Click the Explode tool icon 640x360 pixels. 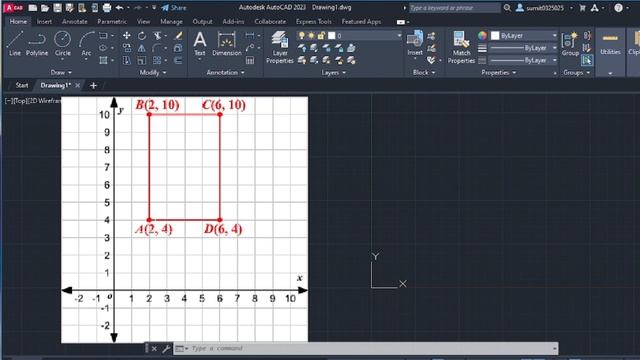pyautogui.click(x=178, y=48)
